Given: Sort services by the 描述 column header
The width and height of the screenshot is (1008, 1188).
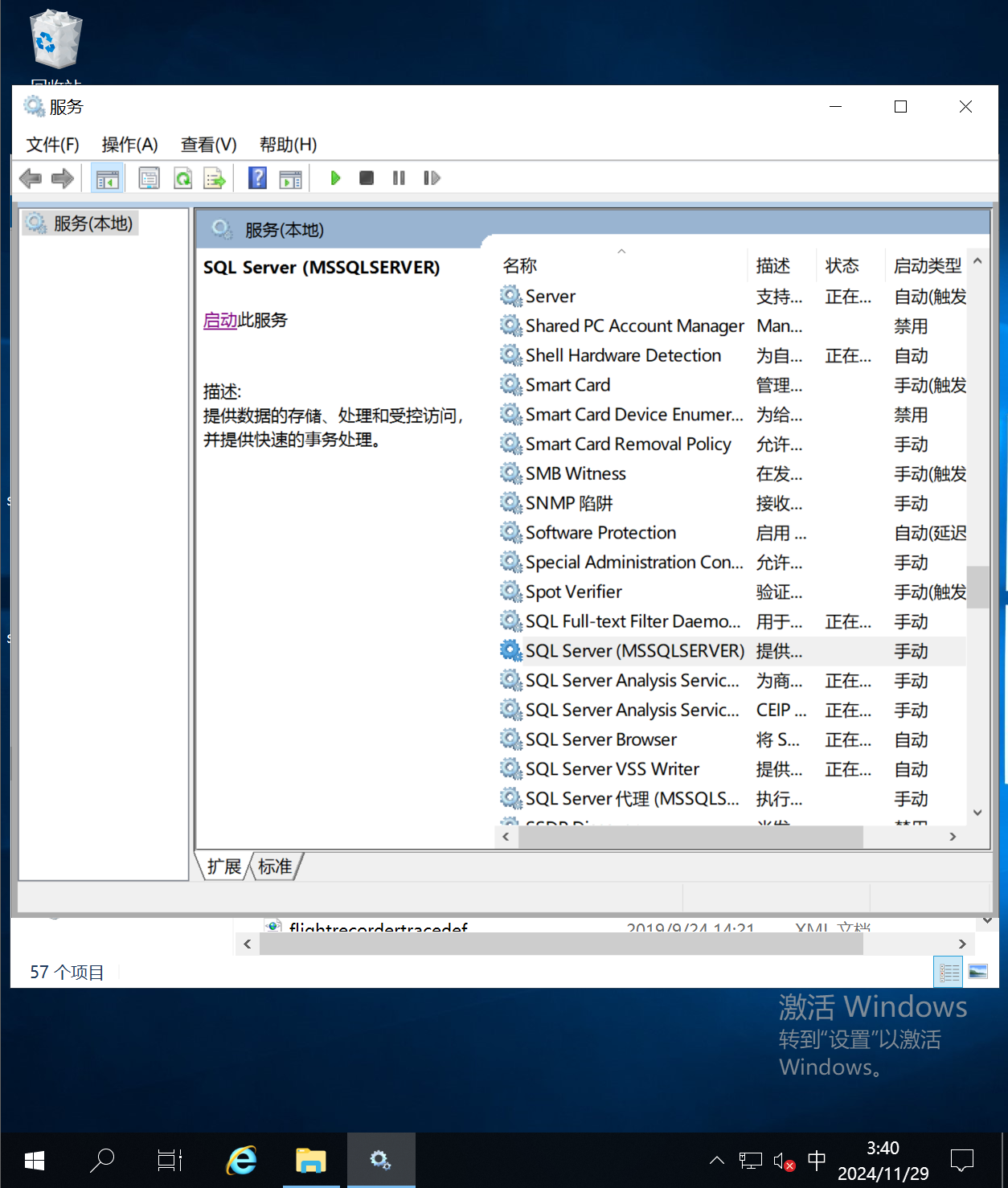Looking at the screenshot, I should click(x=781, y=266).
